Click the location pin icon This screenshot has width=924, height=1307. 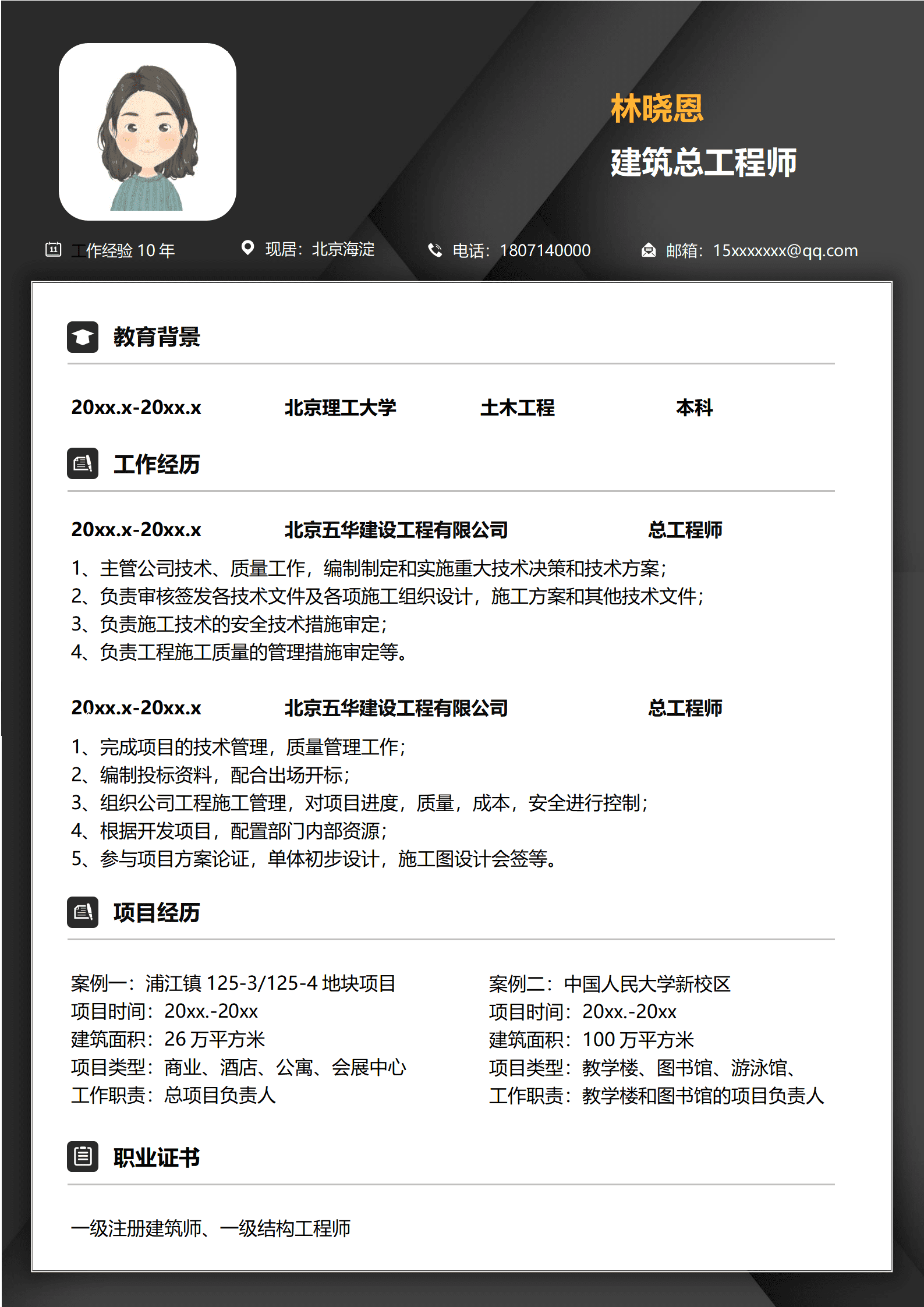247,248
